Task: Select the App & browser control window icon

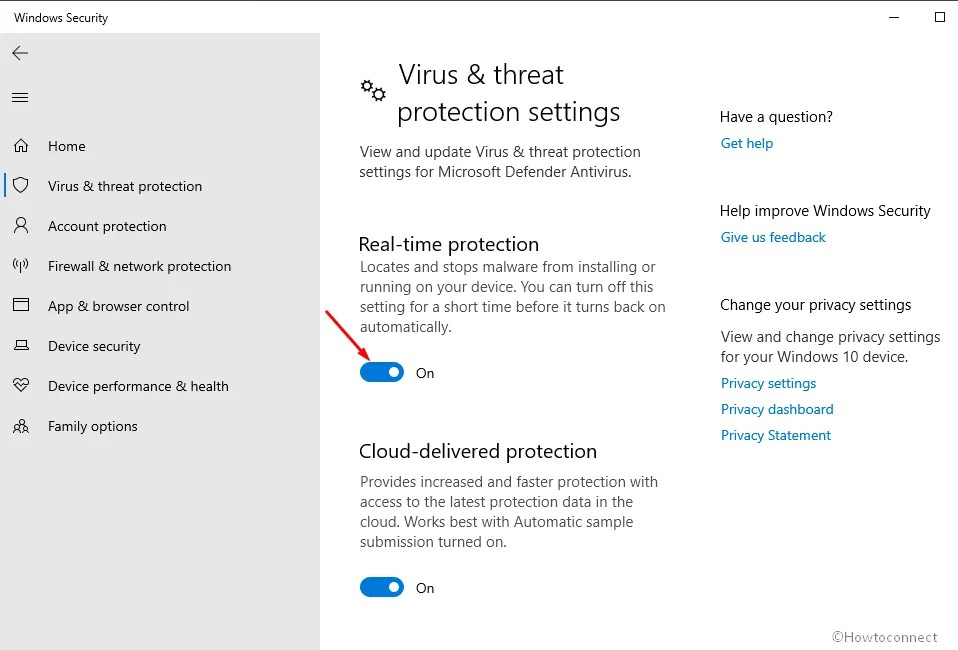Action: point(20,306)
